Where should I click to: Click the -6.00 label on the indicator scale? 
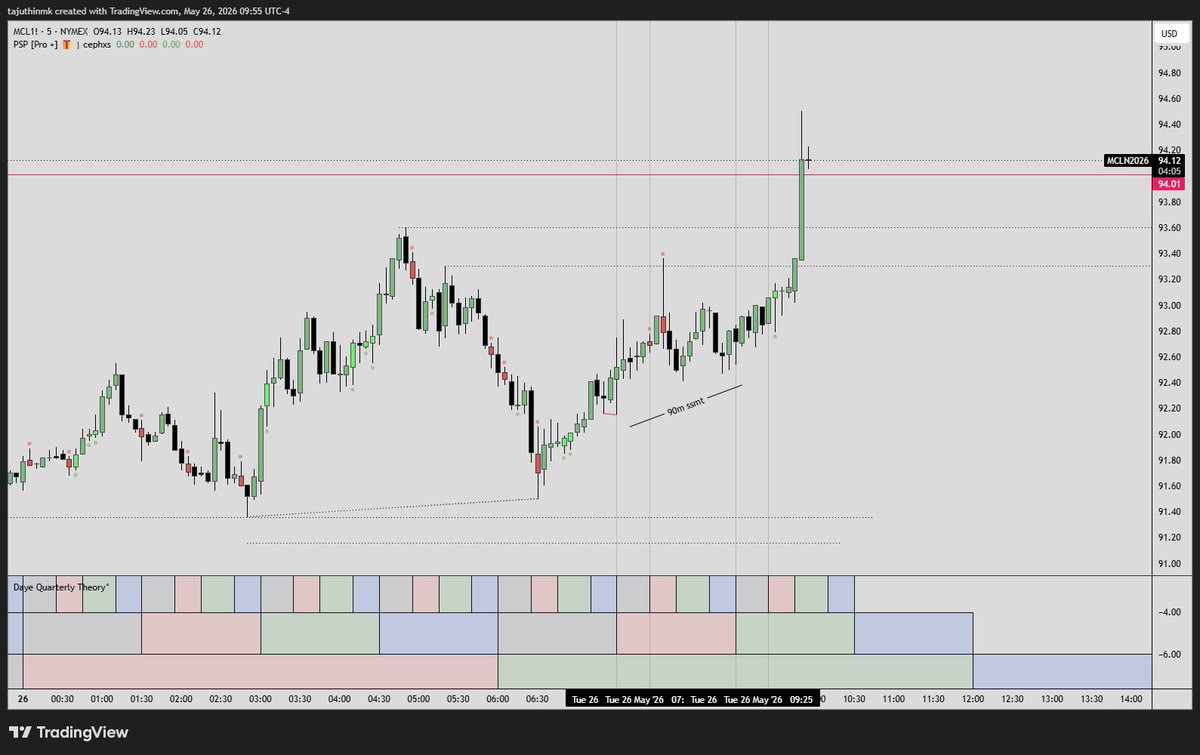[x=1169, y=654]
